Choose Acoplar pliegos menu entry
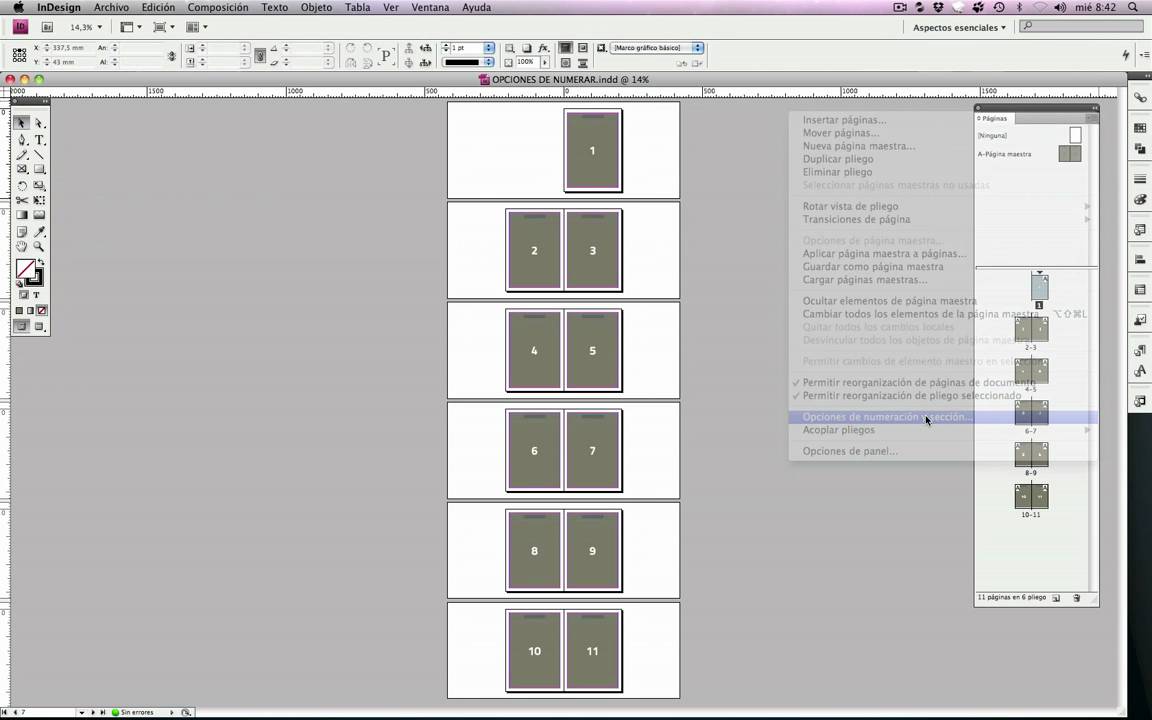1152x720 pixels. pos(838,430)
